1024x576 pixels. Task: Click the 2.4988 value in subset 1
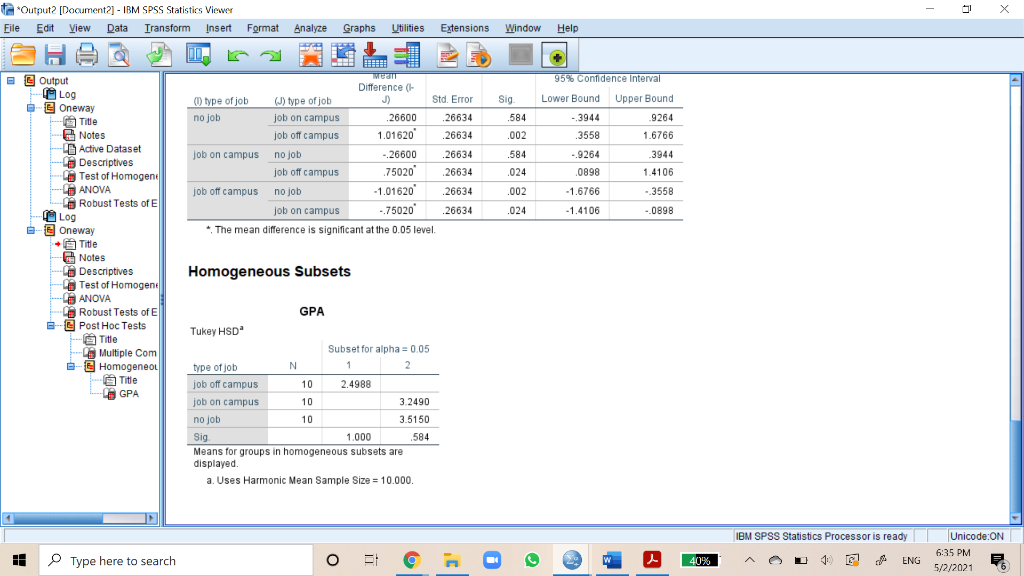(x=356, y=384)
